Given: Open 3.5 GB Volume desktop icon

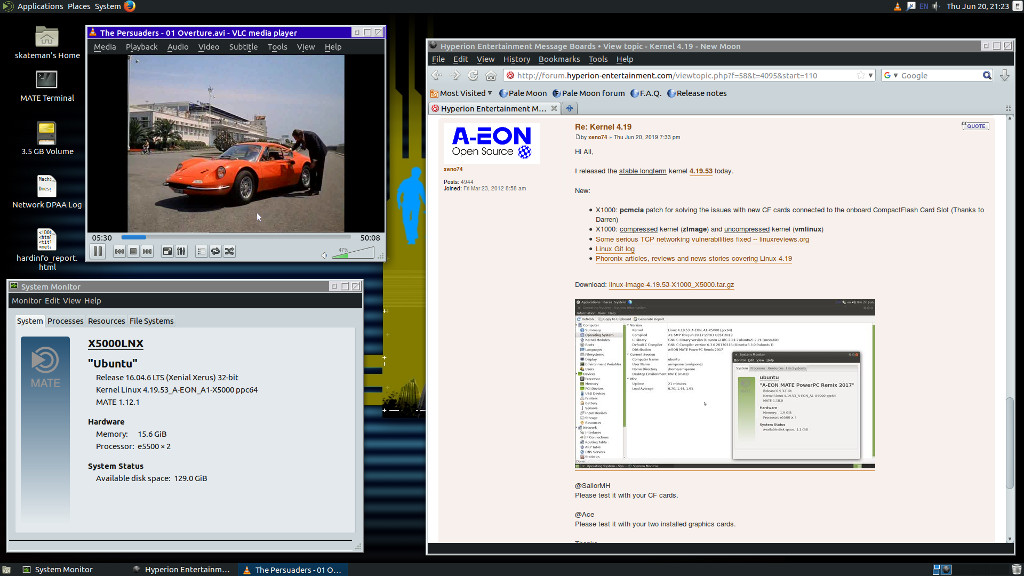Looking at the screenshot, I should 47,138.
